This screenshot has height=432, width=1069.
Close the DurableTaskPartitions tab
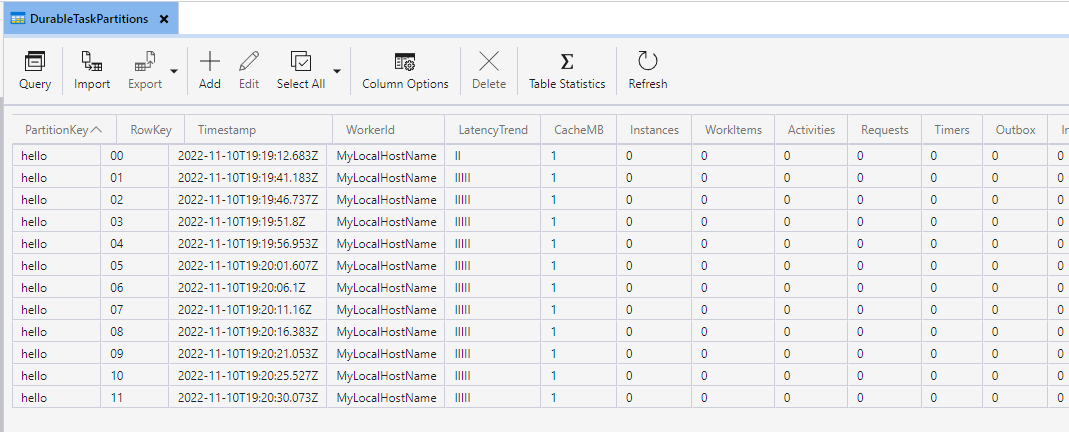click(x=164, y=18)
